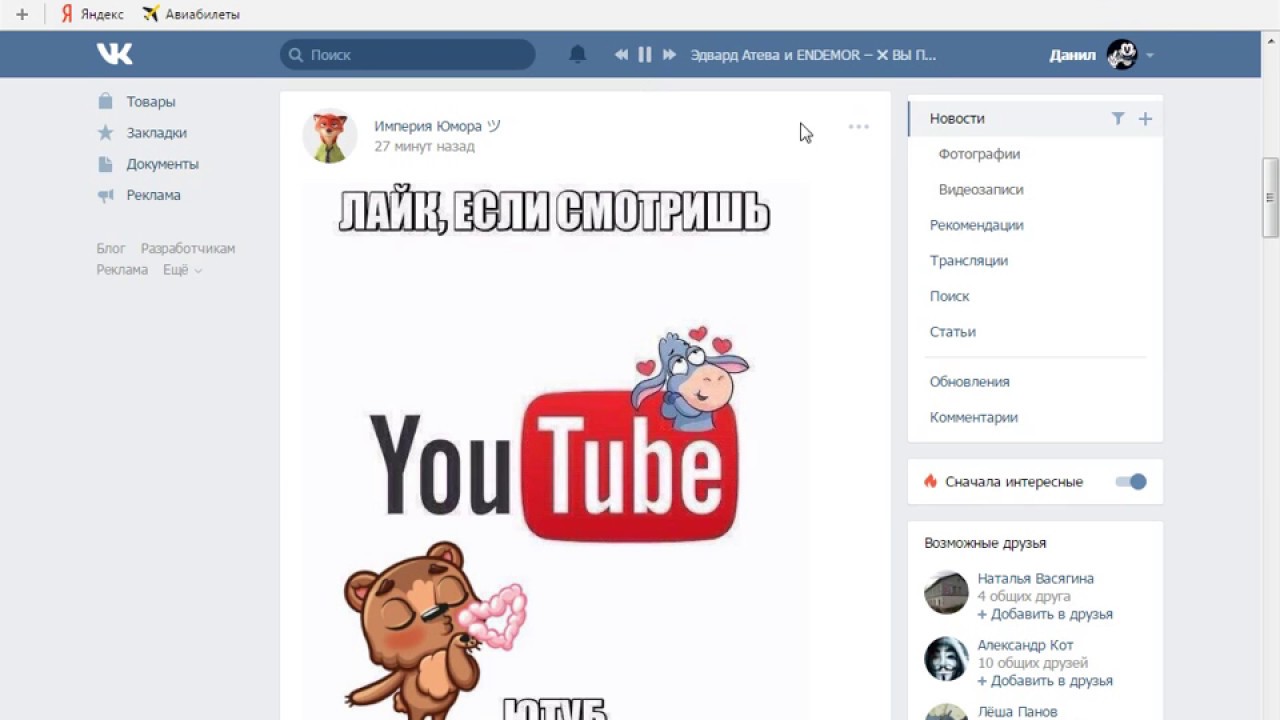
Task: Open Наталья Васягина's profile photo
Action: click(x=946, y=592)
